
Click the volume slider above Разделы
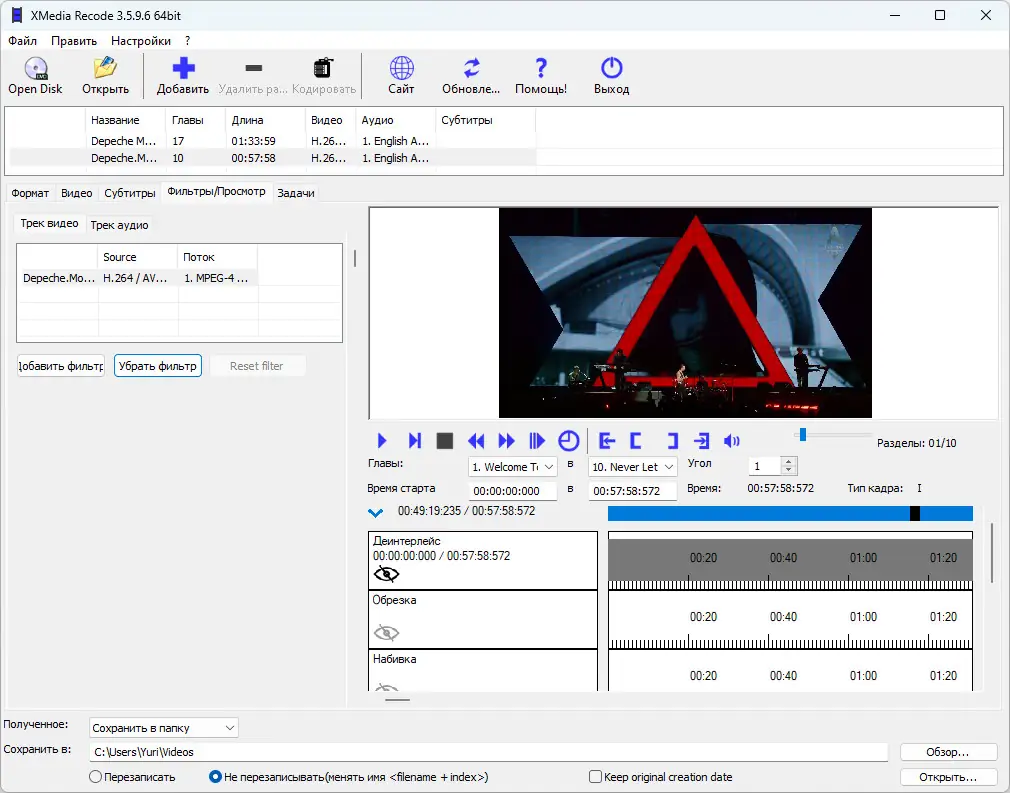[x=833, y=434]
